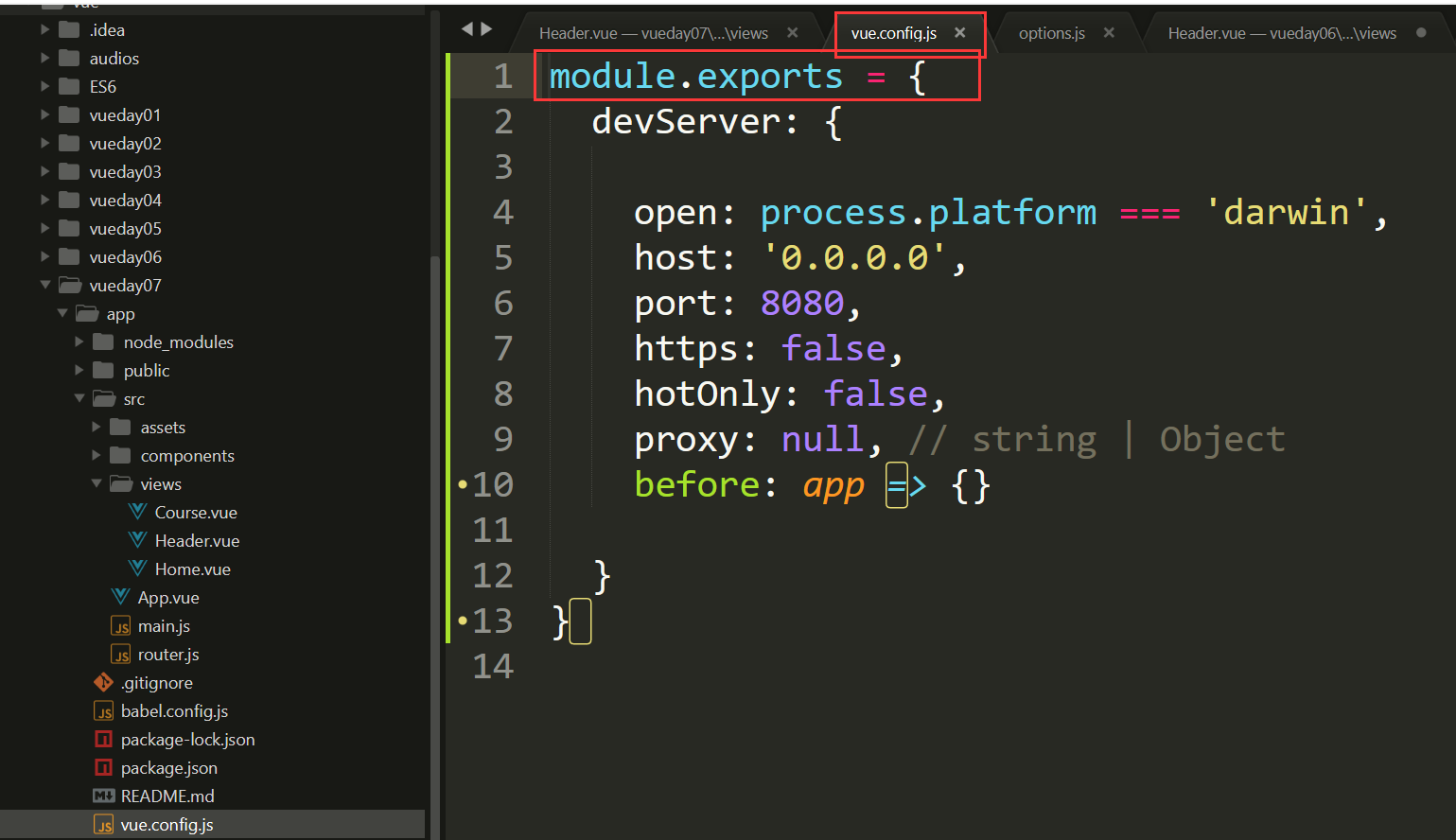Open package.json in the sidebar
This screenshot has height=840, width=1456.
[x=169, y=767]
